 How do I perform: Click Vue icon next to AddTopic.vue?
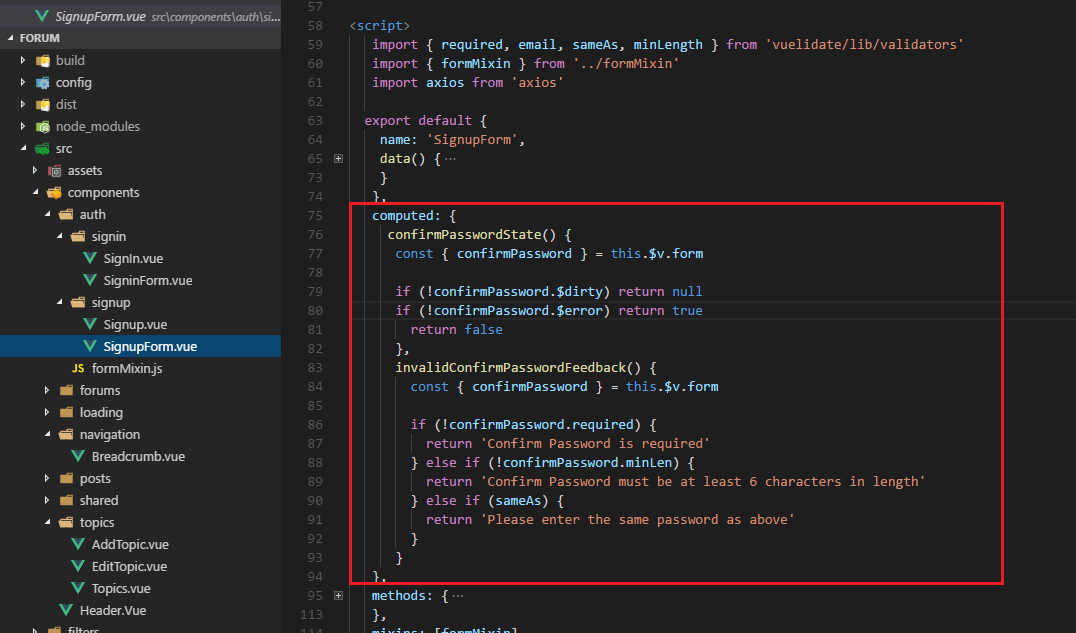point(78,544)
